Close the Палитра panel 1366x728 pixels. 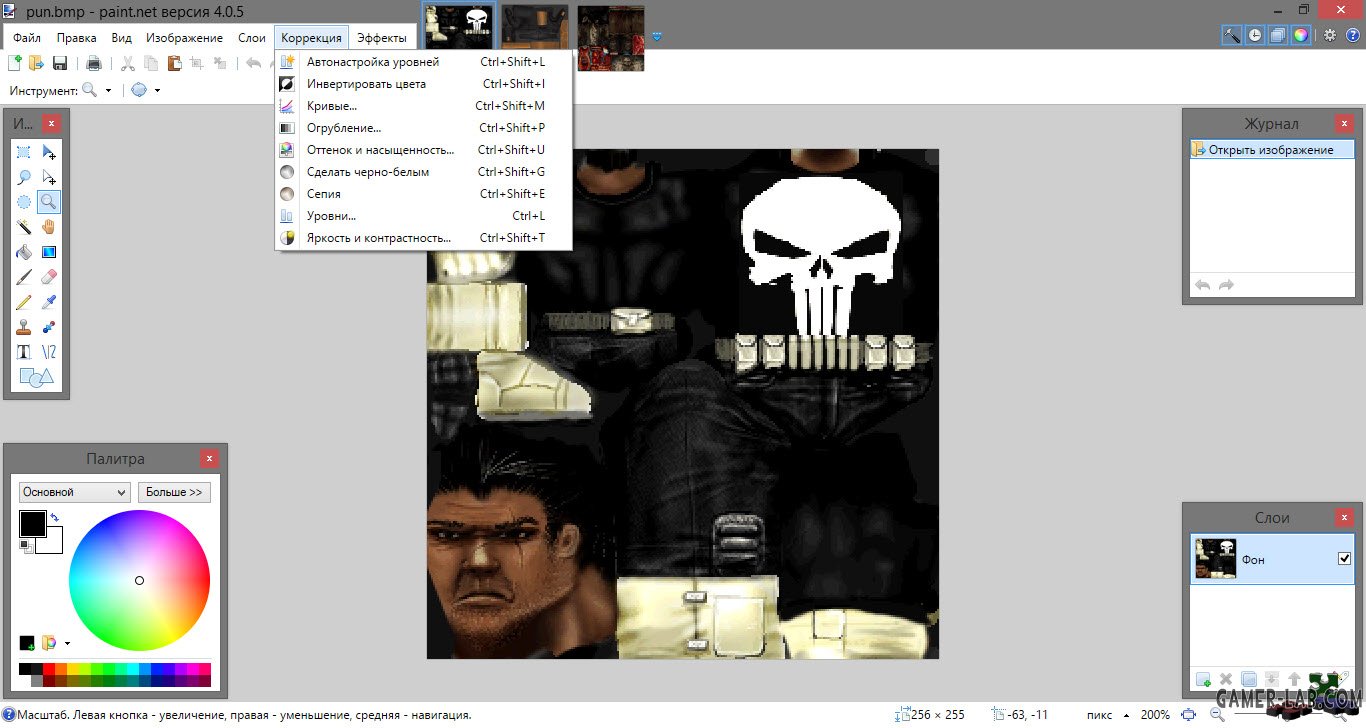(209, 459)
